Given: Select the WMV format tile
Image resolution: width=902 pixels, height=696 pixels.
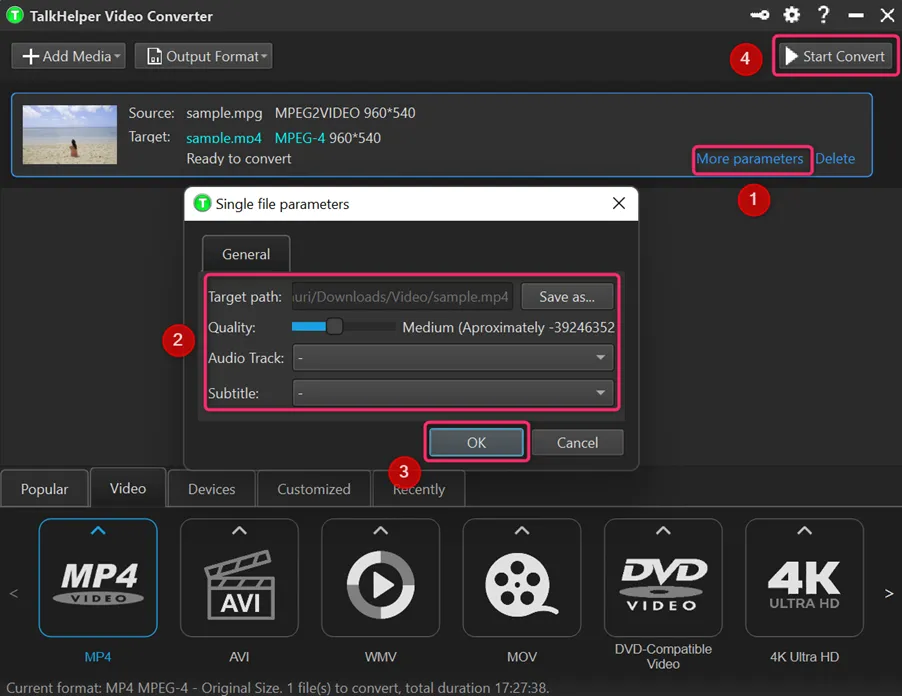Looking at the screenshot, I should (380, 578).
